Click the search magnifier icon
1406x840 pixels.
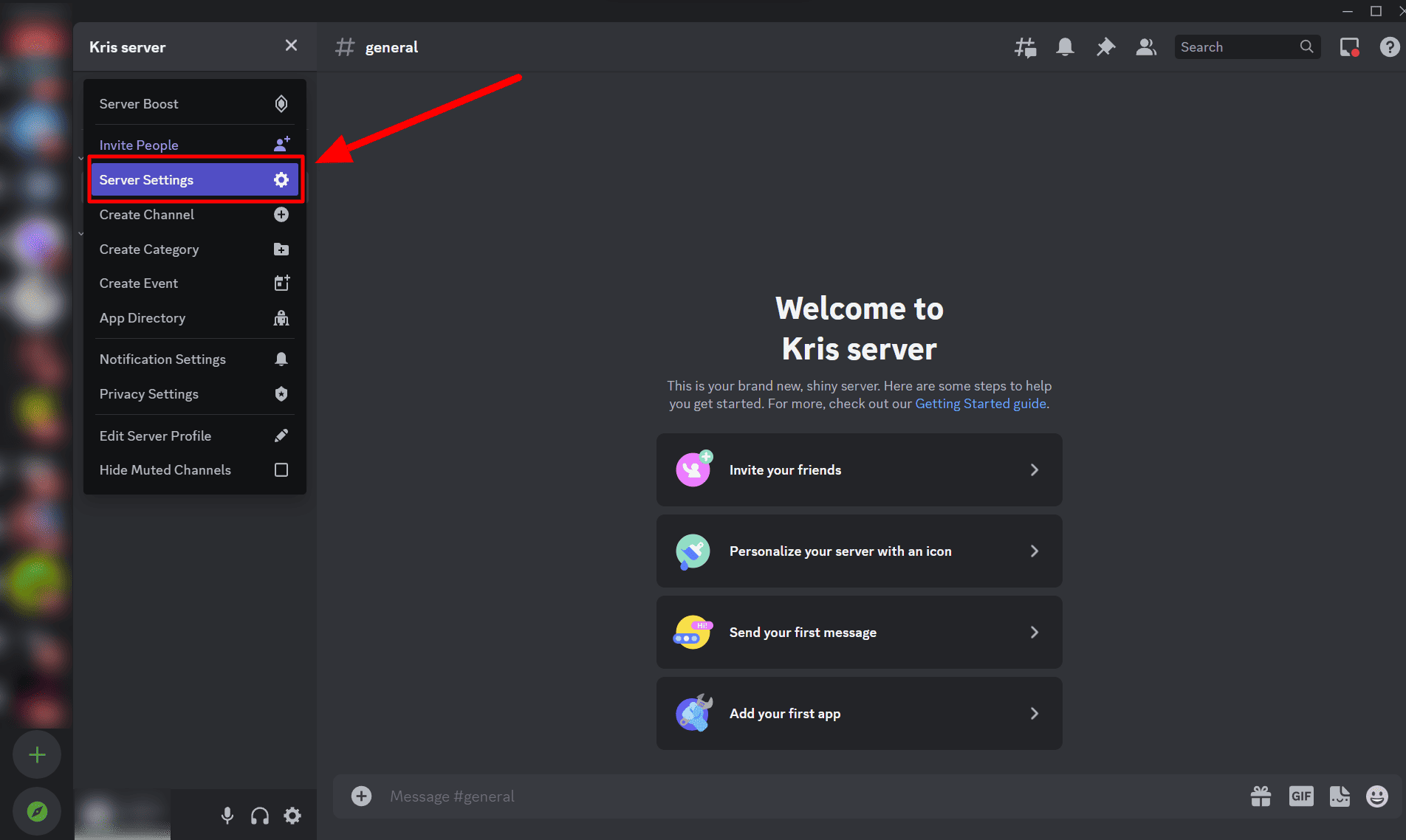(x=1306, y=47)
